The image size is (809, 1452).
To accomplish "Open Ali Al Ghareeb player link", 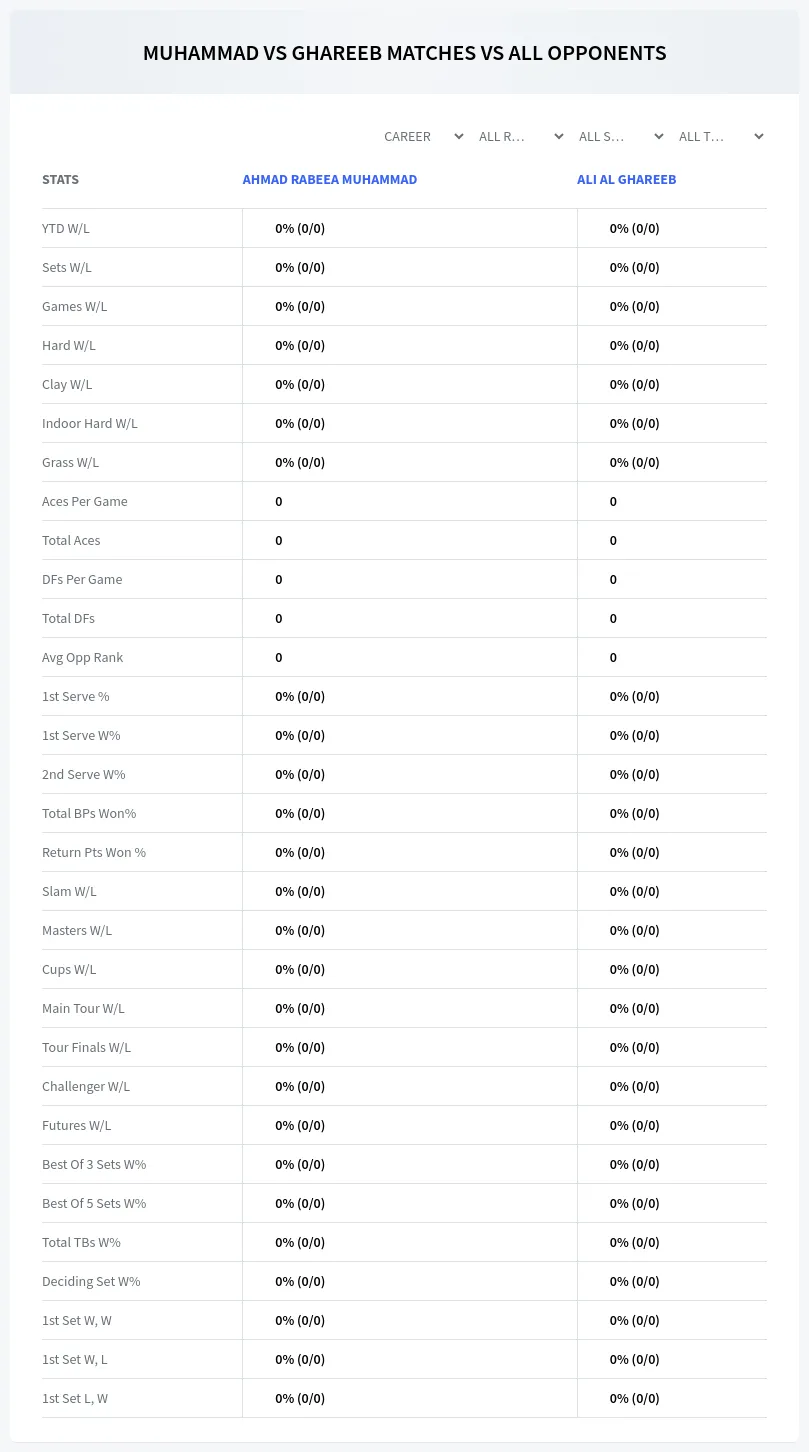I will point(627,180).
